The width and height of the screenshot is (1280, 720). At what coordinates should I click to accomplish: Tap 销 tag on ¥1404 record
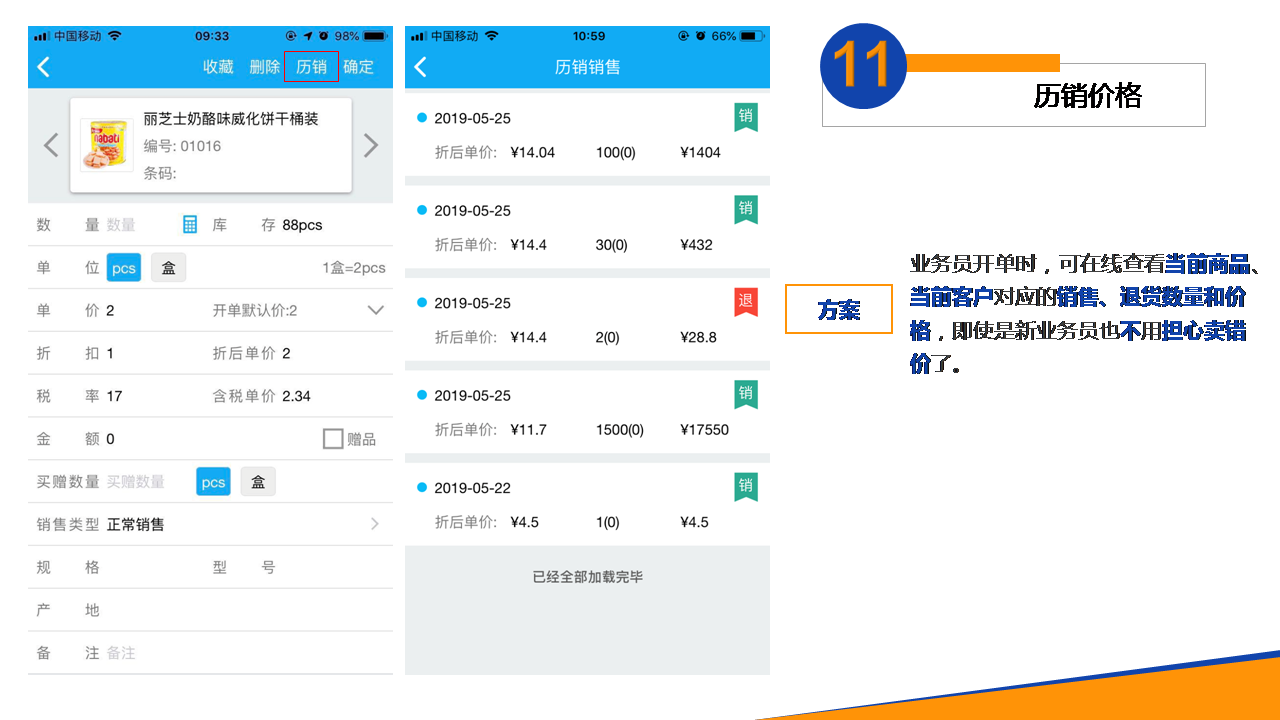[745, 117]
